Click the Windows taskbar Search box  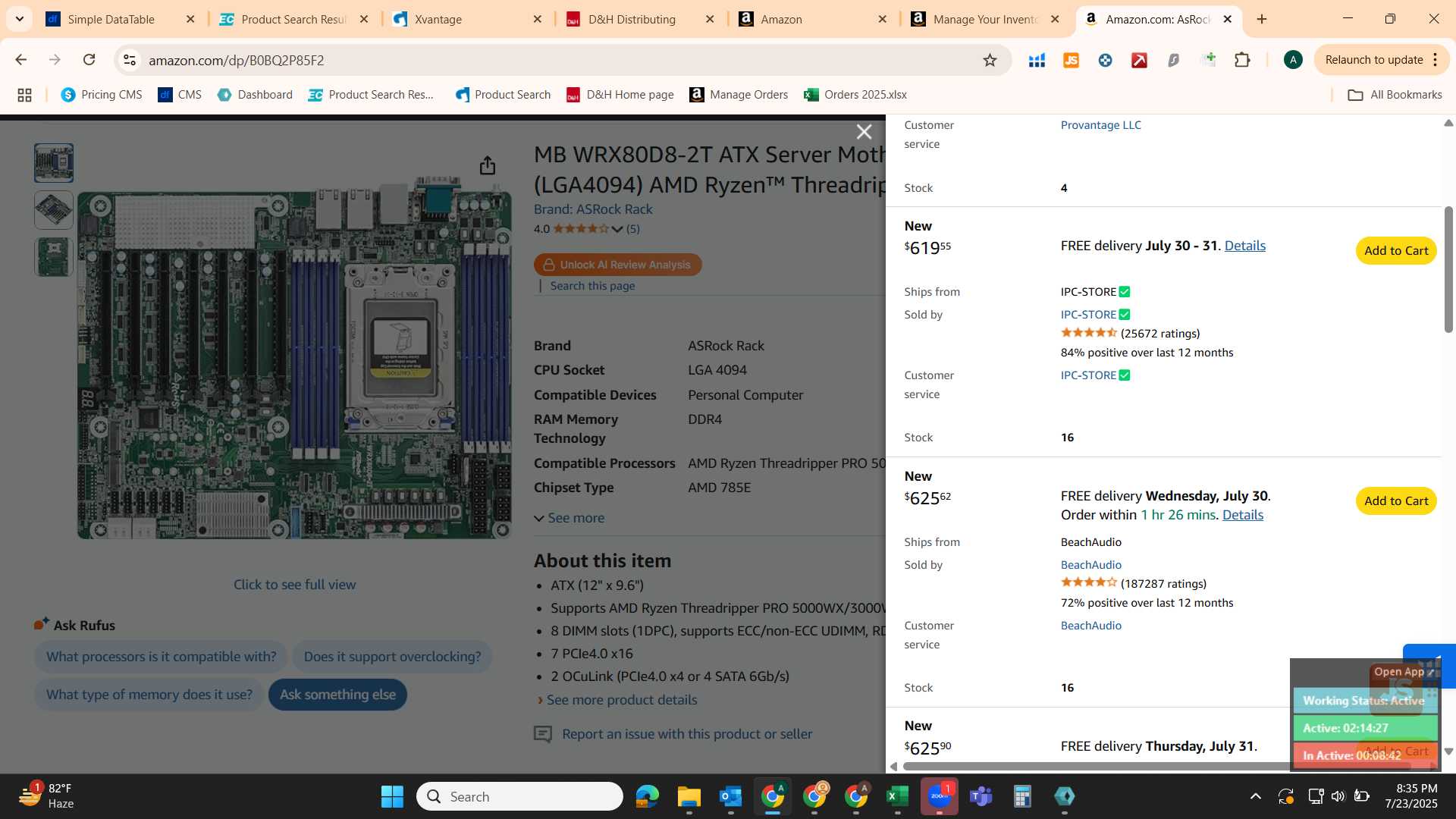(x=519, y=796)
